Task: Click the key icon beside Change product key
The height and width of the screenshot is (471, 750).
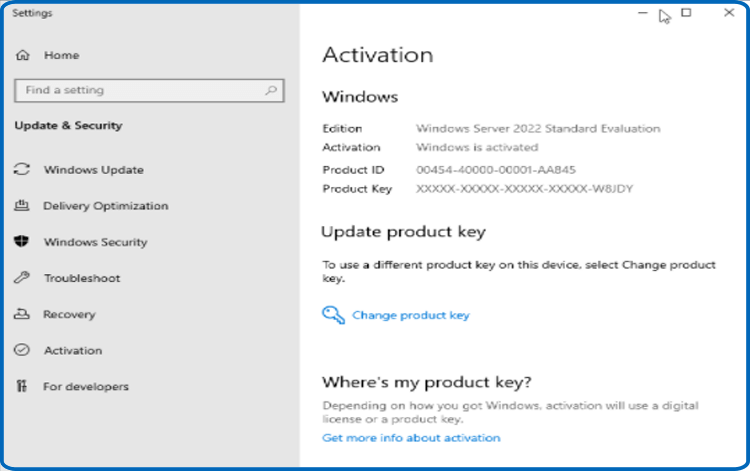Action: tap(333, 315)
